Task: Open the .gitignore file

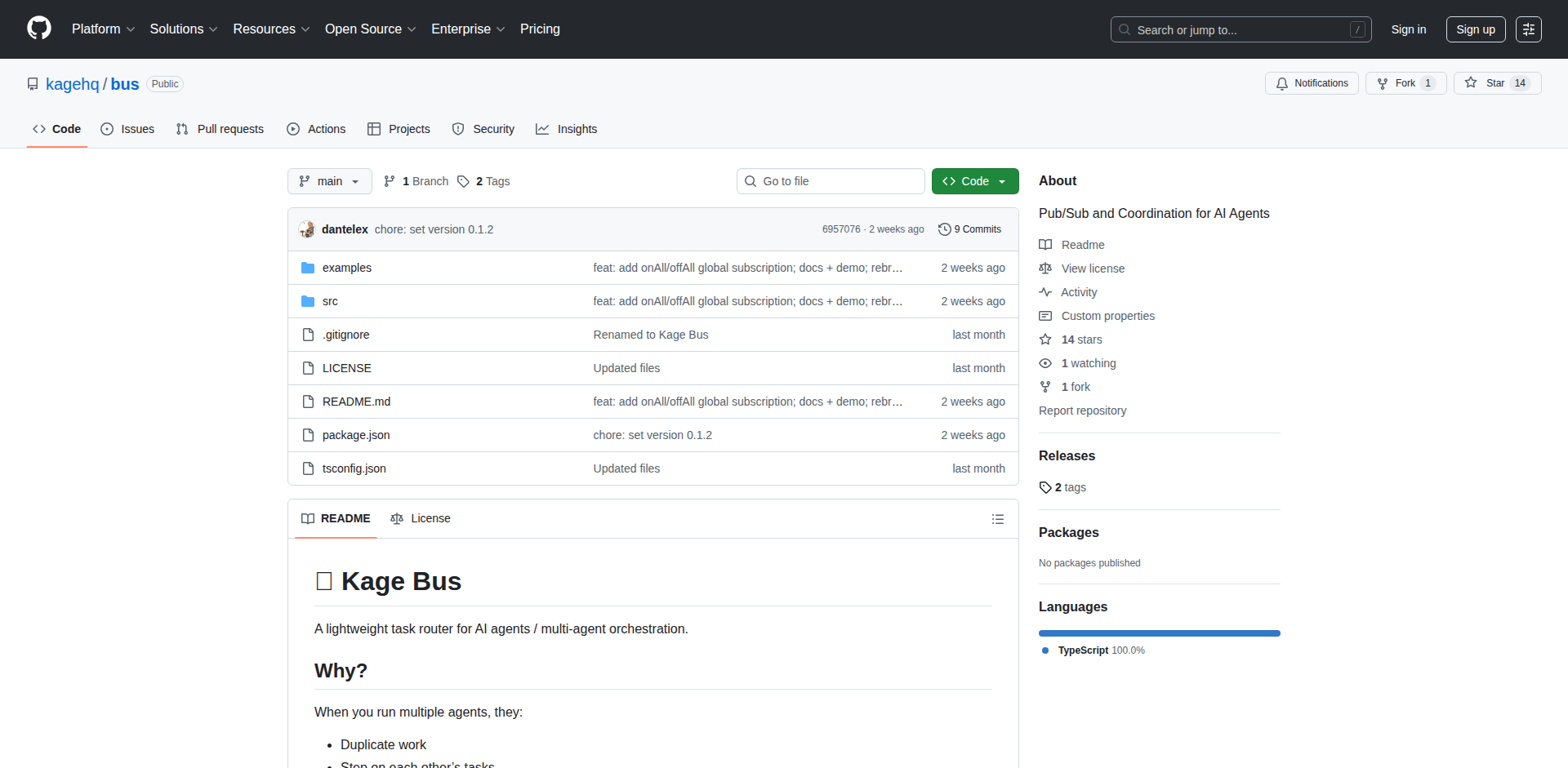Action: coord(345,335)
